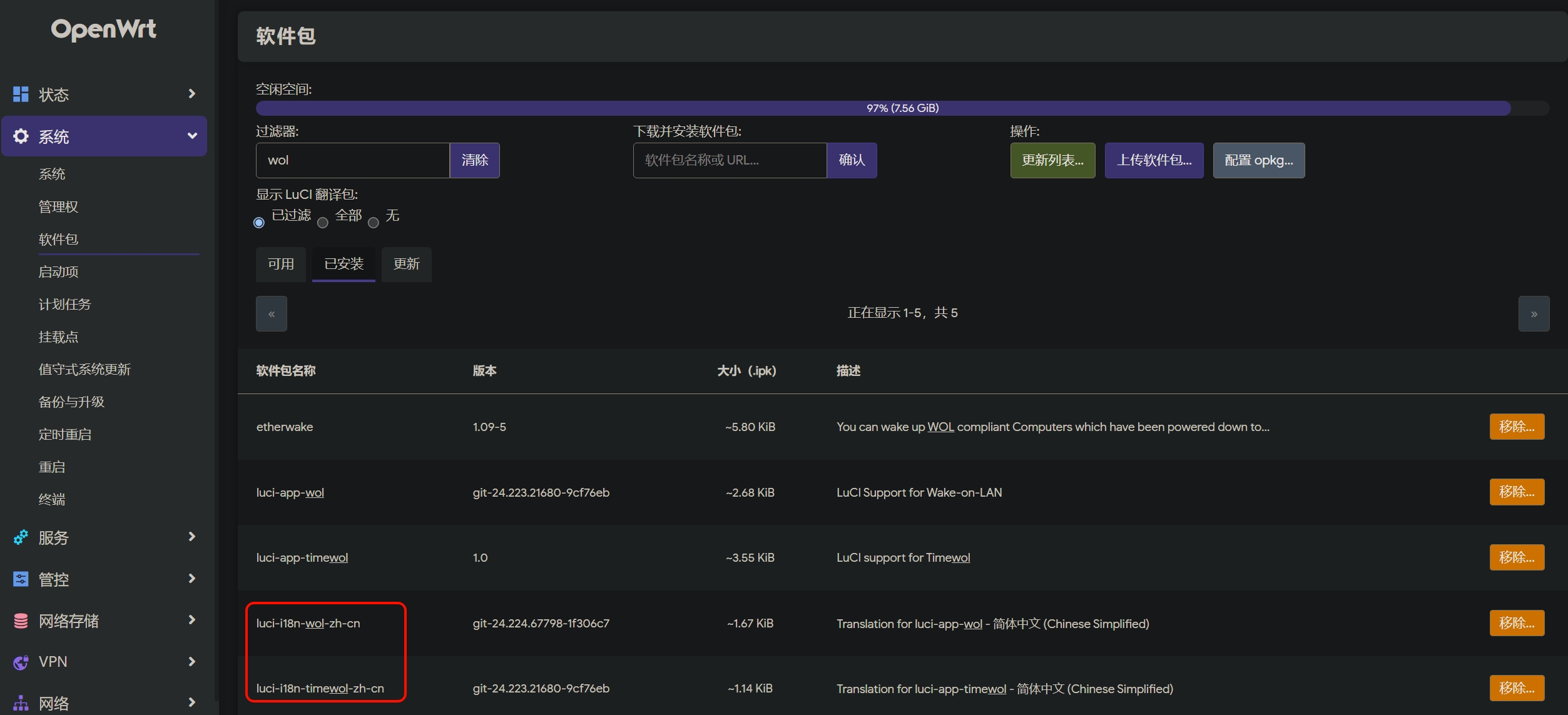The width and height of the screenshot is (1568, 715).
Task: Go to next page with » button
Action: 1534,313
